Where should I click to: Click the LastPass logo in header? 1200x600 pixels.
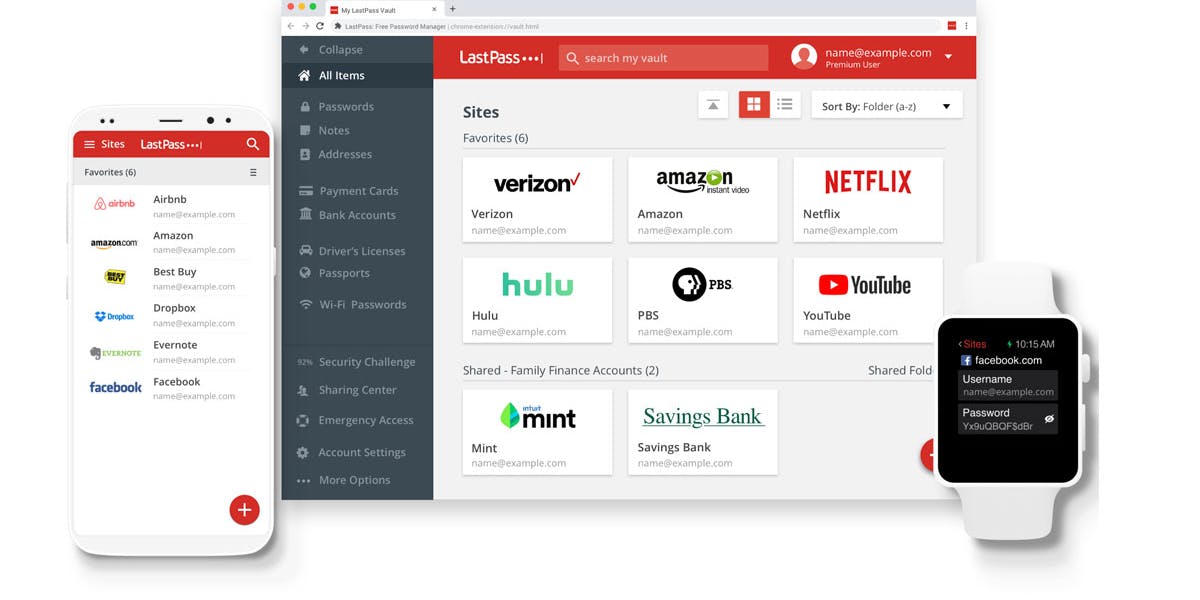[x=500, y=57]
